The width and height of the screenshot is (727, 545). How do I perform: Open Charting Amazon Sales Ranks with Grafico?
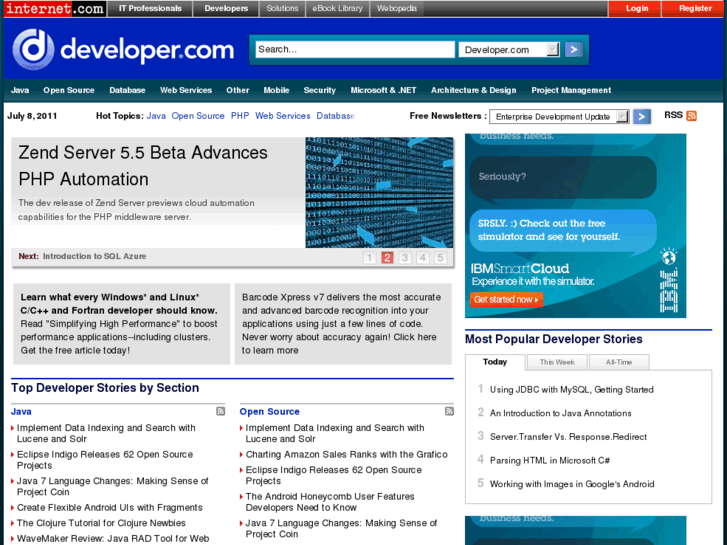346,455
